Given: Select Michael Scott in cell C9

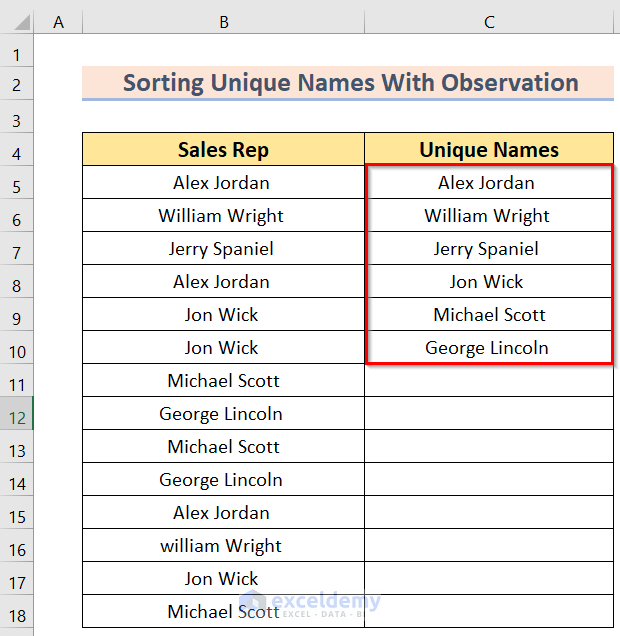Looking at the screenshot, I should [488, 315].
